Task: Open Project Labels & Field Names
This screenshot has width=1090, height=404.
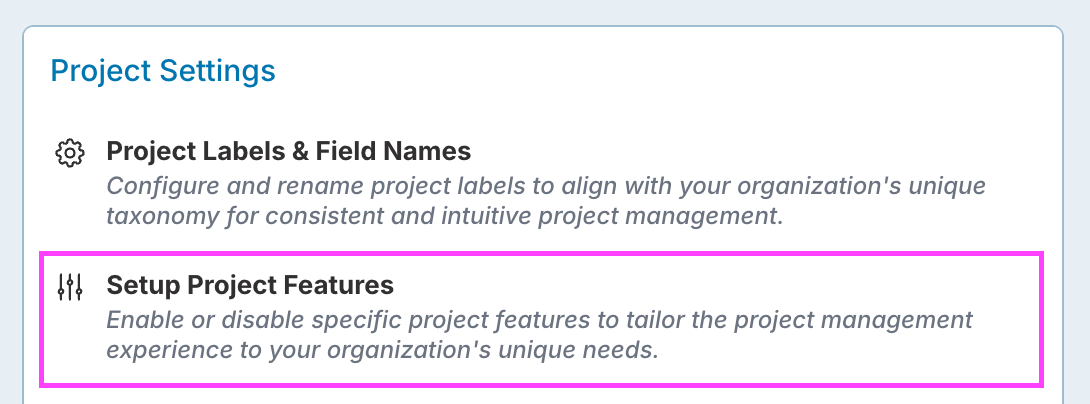Action: pos(288,152)
